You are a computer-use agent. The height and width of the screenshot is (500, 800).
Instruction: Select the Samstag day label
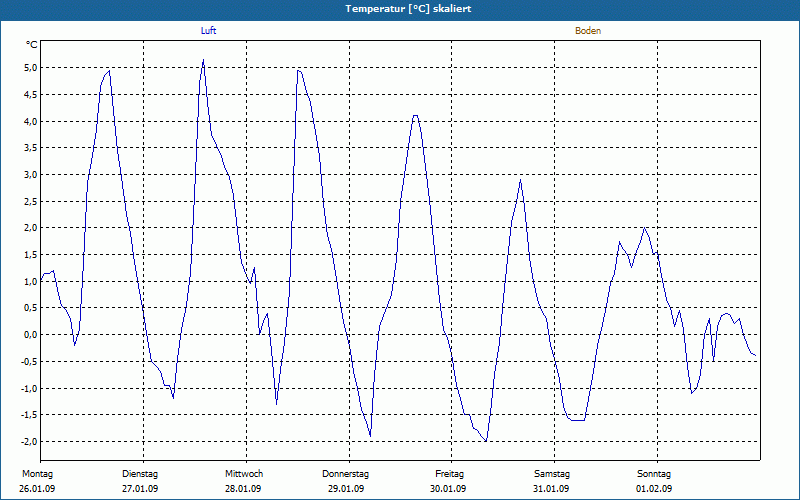pyautogui.click(x=552, y=474)
